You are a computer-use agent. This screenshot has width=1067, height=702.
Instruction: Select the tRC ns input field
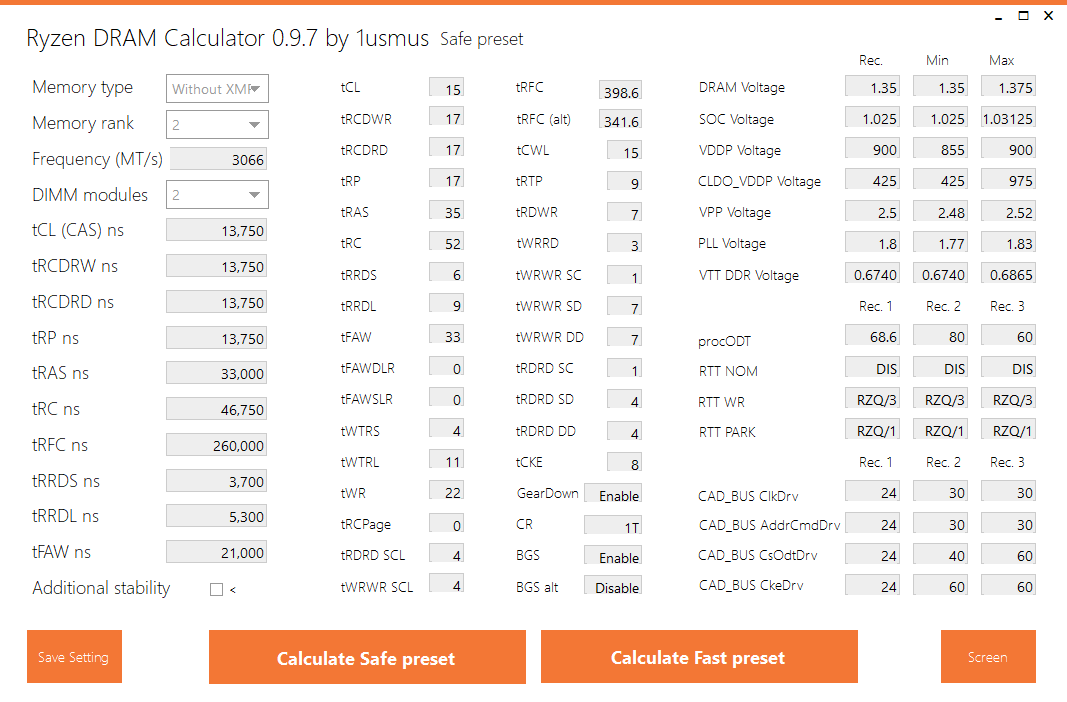[x=216, y=409]
